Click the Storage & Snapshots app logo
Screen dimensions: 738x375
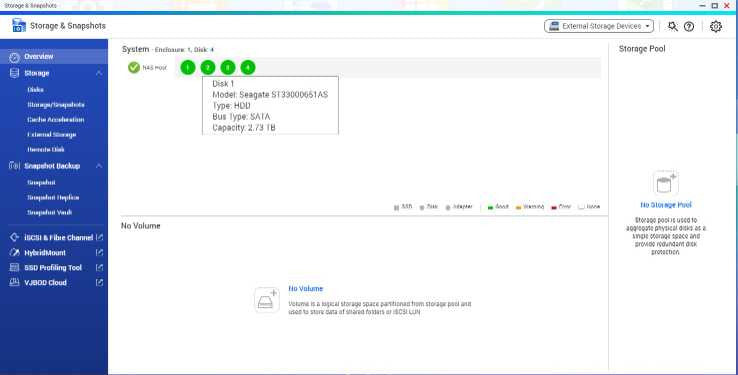click(x=19, y=25)
